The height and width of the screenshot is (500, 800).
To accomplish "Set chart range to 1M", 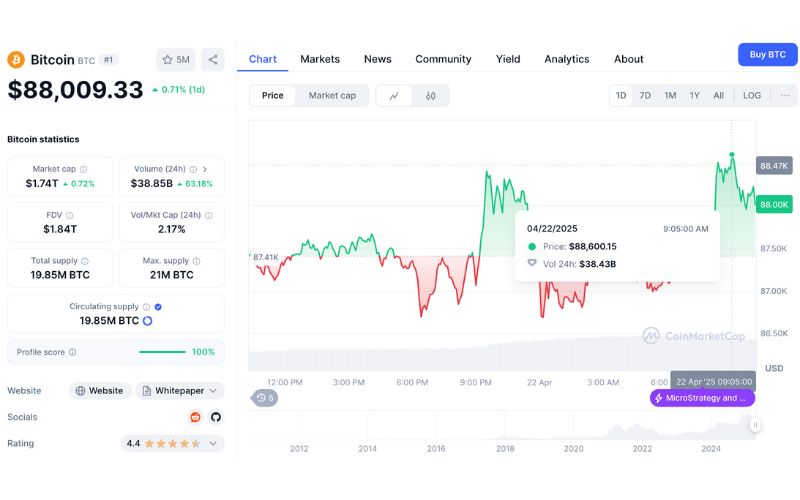I will [670, 95].
